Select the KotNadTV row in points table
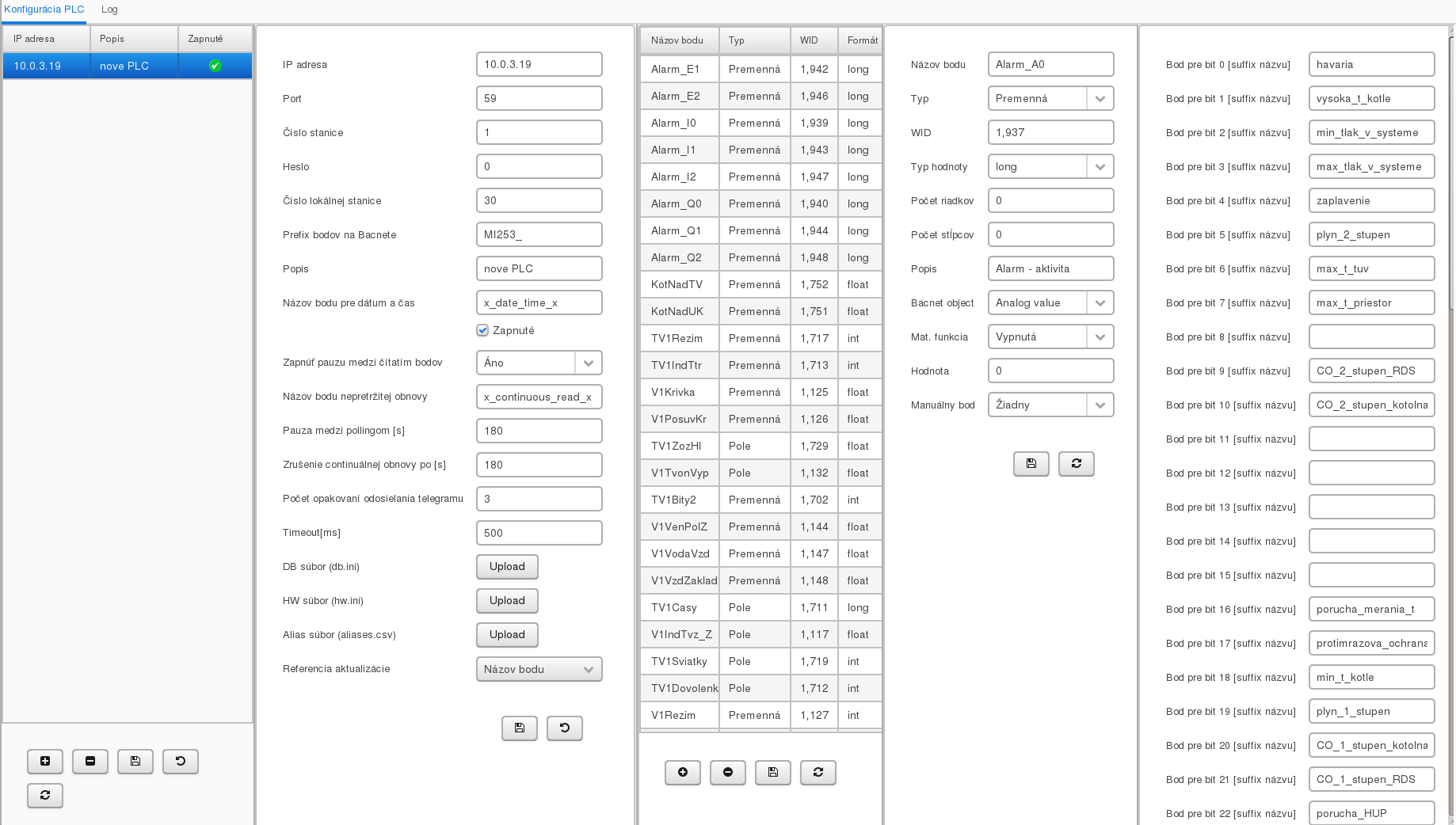This screenshot has width=1456, height=825. point(677,285)
